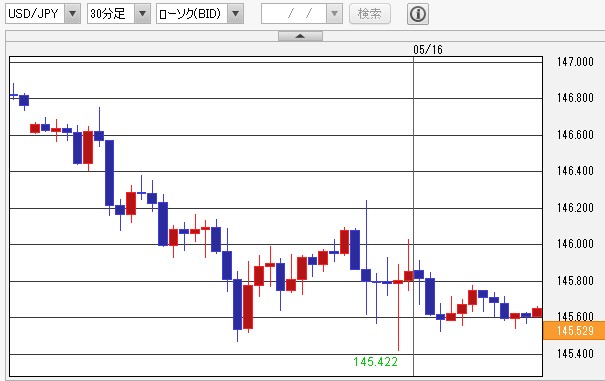Open the date picker dropdown arrow
Viewport: 605px width, 381px height.
coord(335,14)
